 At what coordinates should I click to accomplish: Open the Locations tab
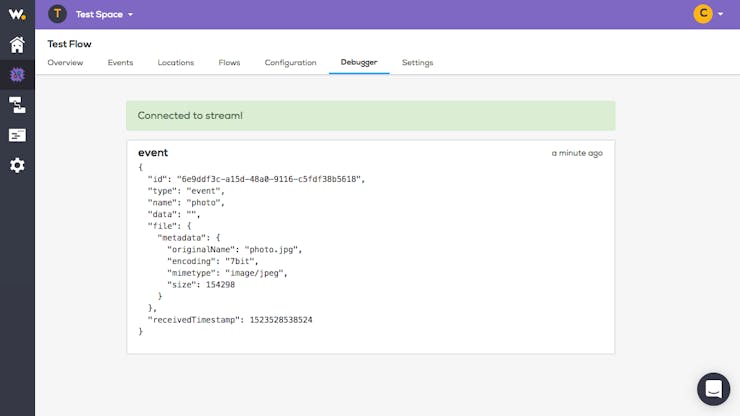(x=176, y=62)
